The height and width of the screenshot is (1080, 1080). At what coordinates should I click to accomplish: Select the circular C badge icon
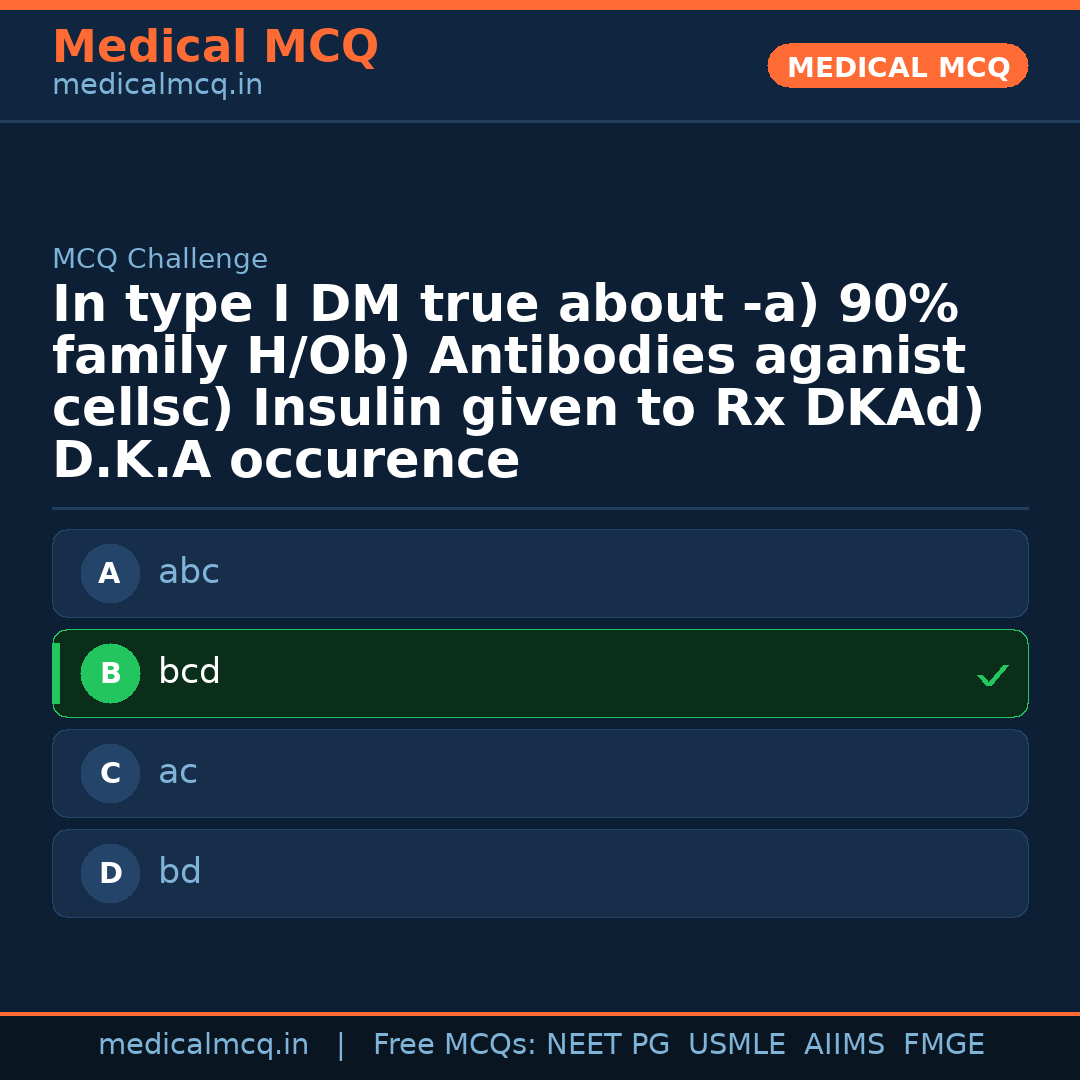pyautogui.click(x=110, y=773)
